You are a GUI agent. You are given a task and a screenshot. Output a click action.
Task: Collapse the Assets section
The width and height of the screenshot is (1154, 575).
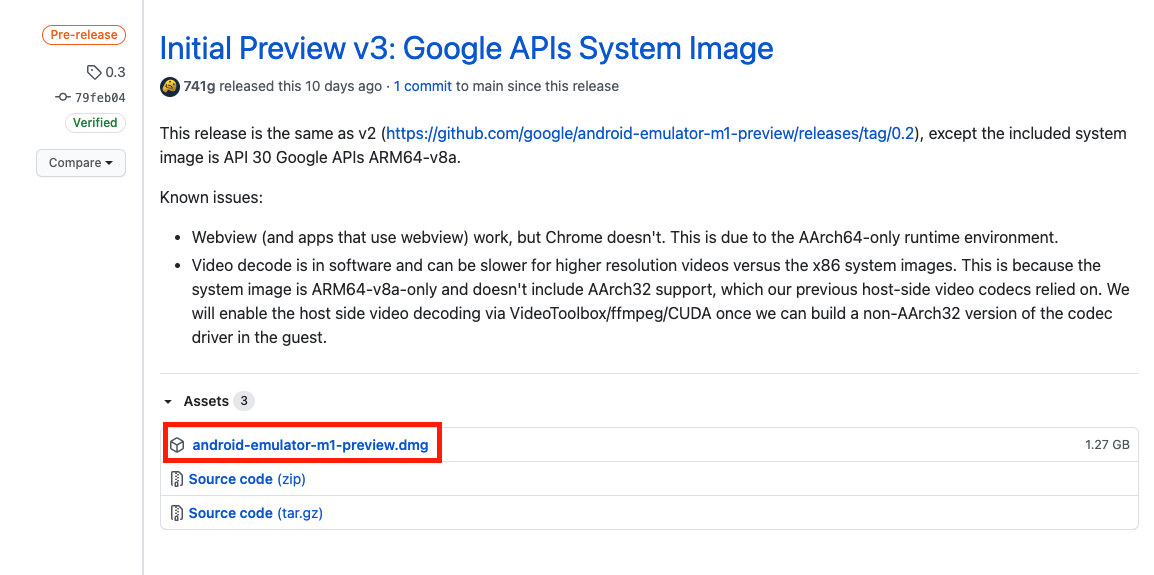tap(168, 401)
